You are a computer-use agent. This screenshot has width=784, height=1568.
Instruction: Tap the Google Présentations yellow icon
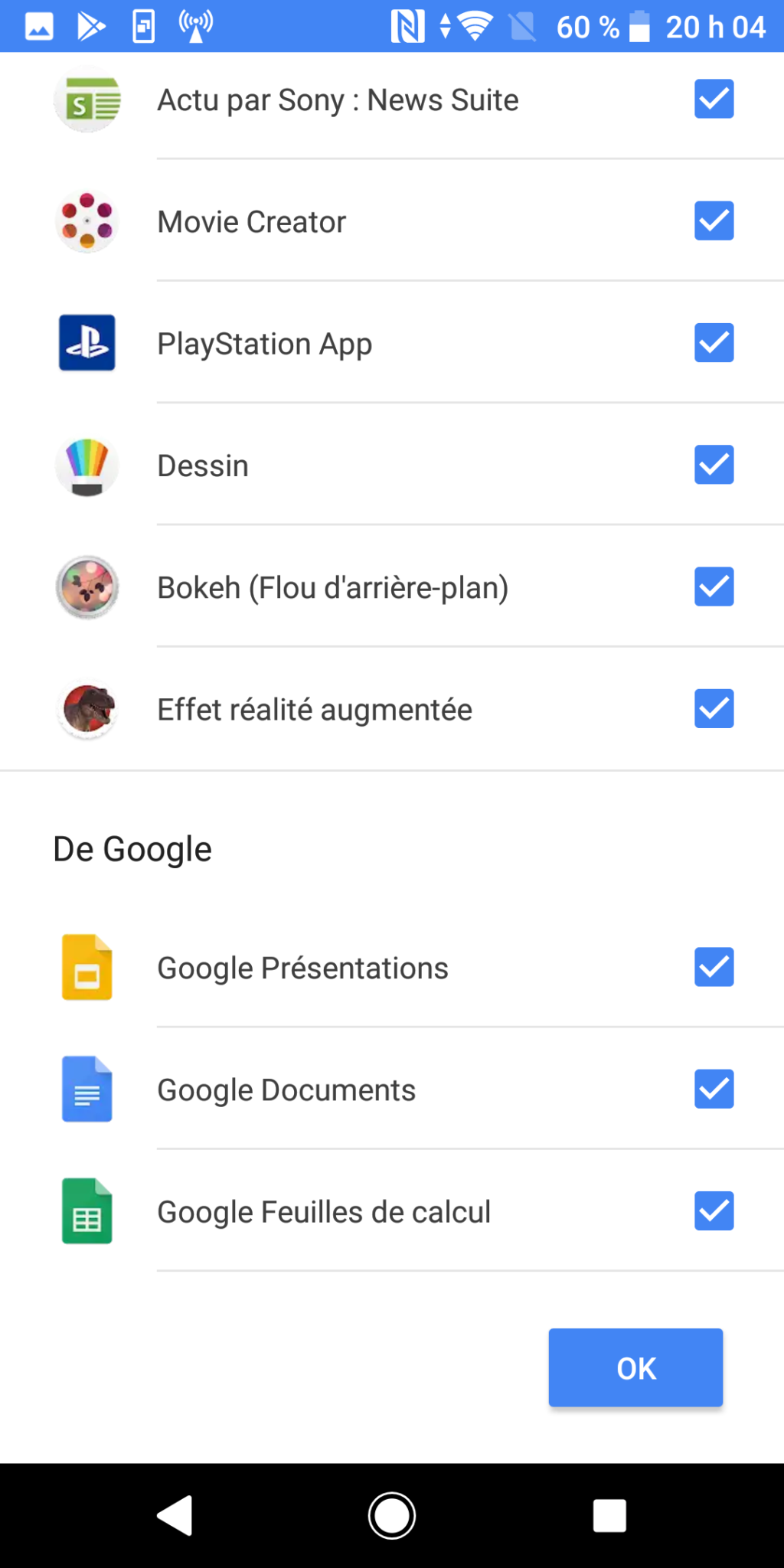pyautogui.click(x=87, y=968)
